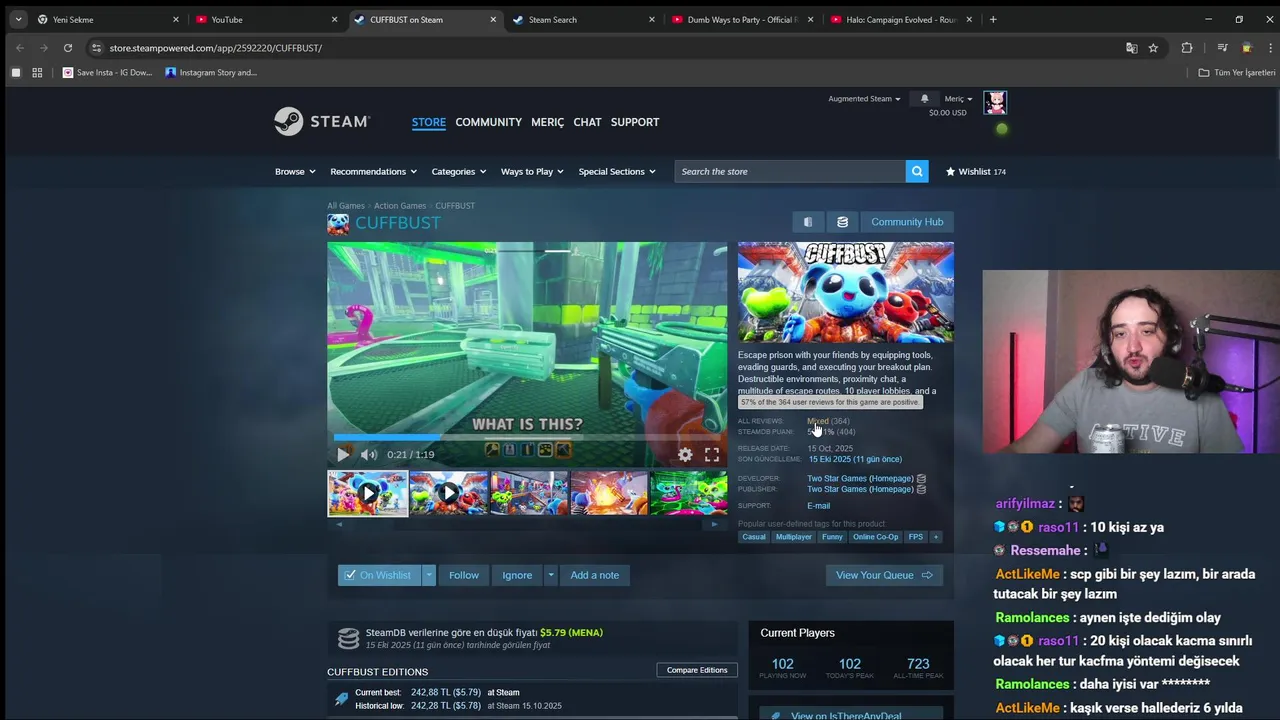Open the SUPPORT nav item
The width and height of the screenshot is (1280, 720).
coord(635,122)
